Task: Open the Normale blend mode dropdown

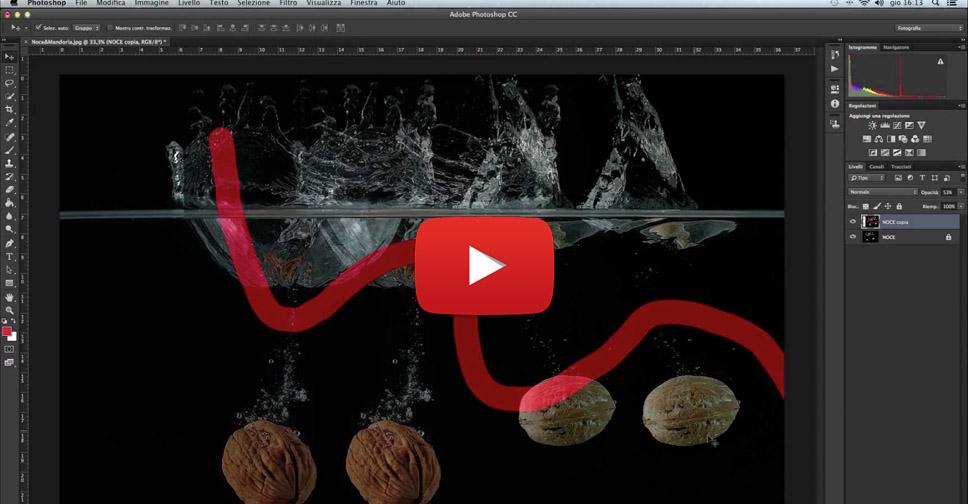Action: 883,192
